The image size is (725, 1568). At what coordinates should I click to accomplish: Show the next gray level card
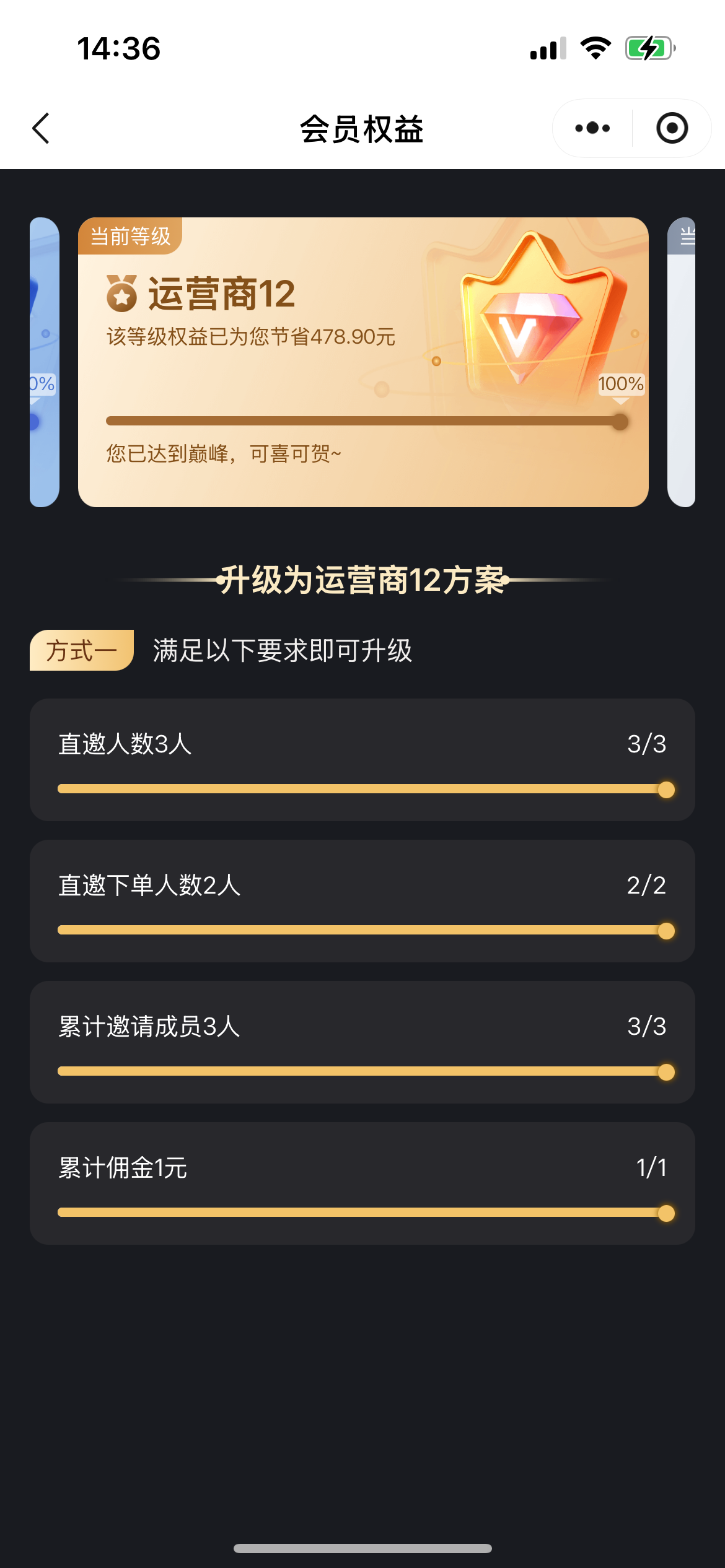[x=681, y=362]
